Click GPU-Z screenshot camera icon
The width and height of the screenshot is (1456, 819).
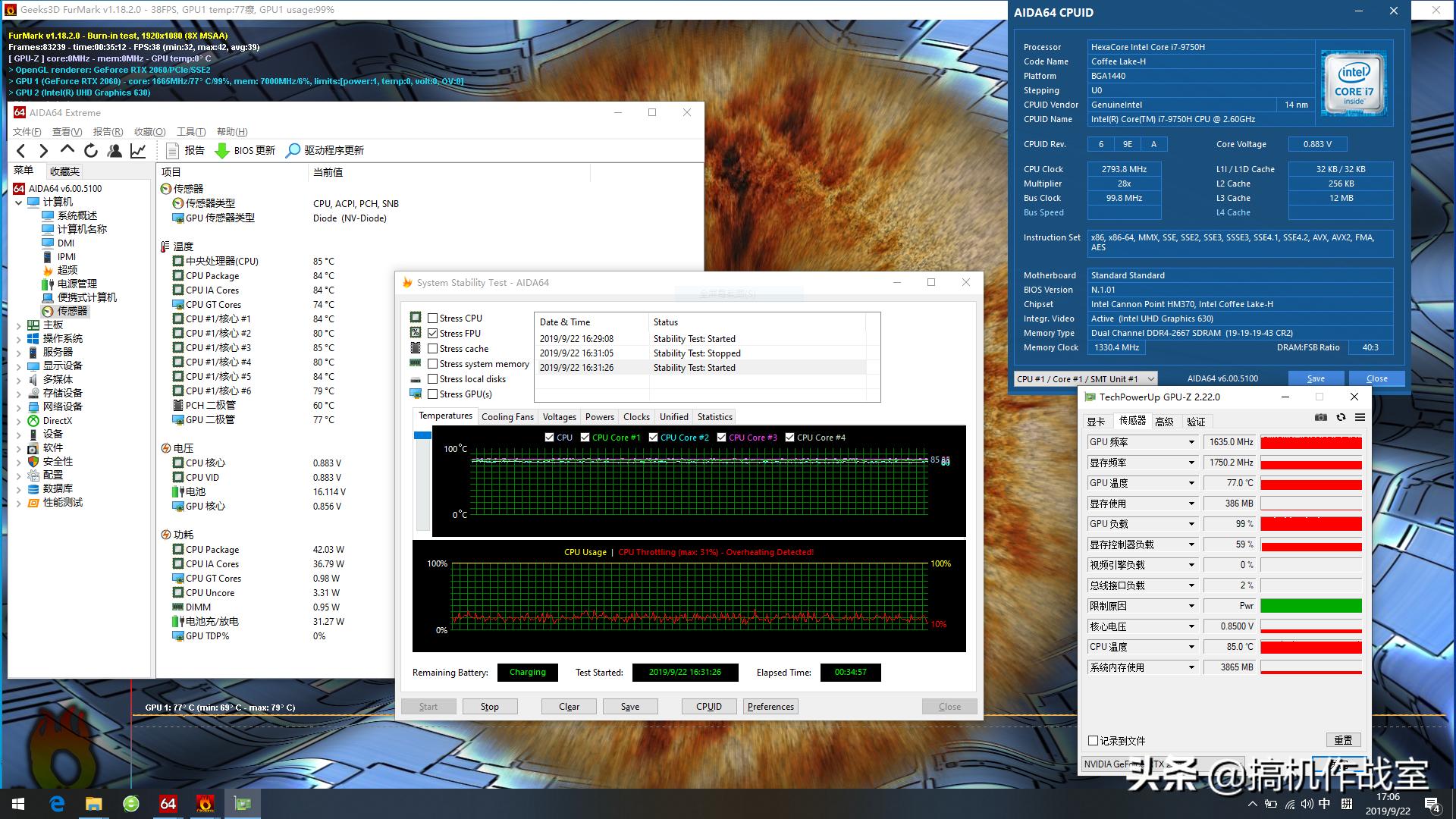[x=1320, y=418]
